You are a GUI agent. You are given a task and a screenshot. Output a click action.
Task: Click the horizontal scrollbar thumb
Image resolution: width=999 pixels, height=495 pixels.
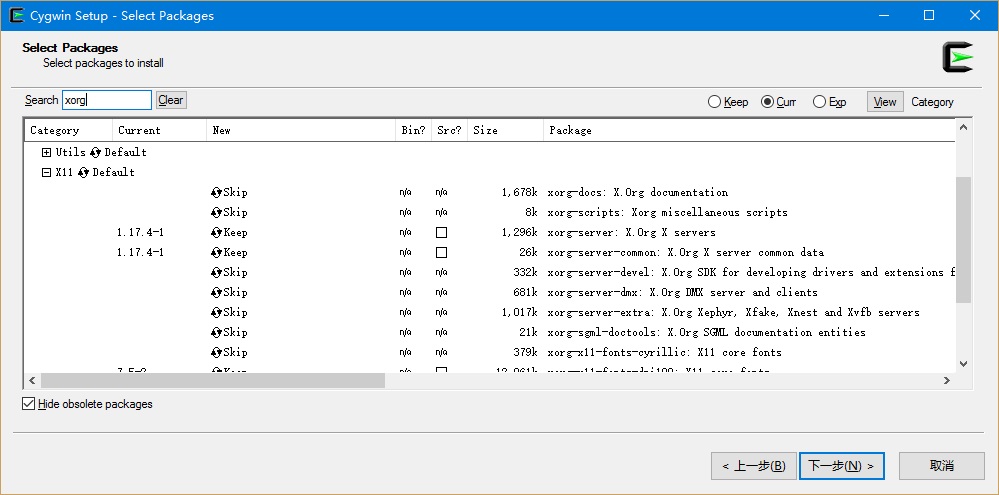click(213, 380)
